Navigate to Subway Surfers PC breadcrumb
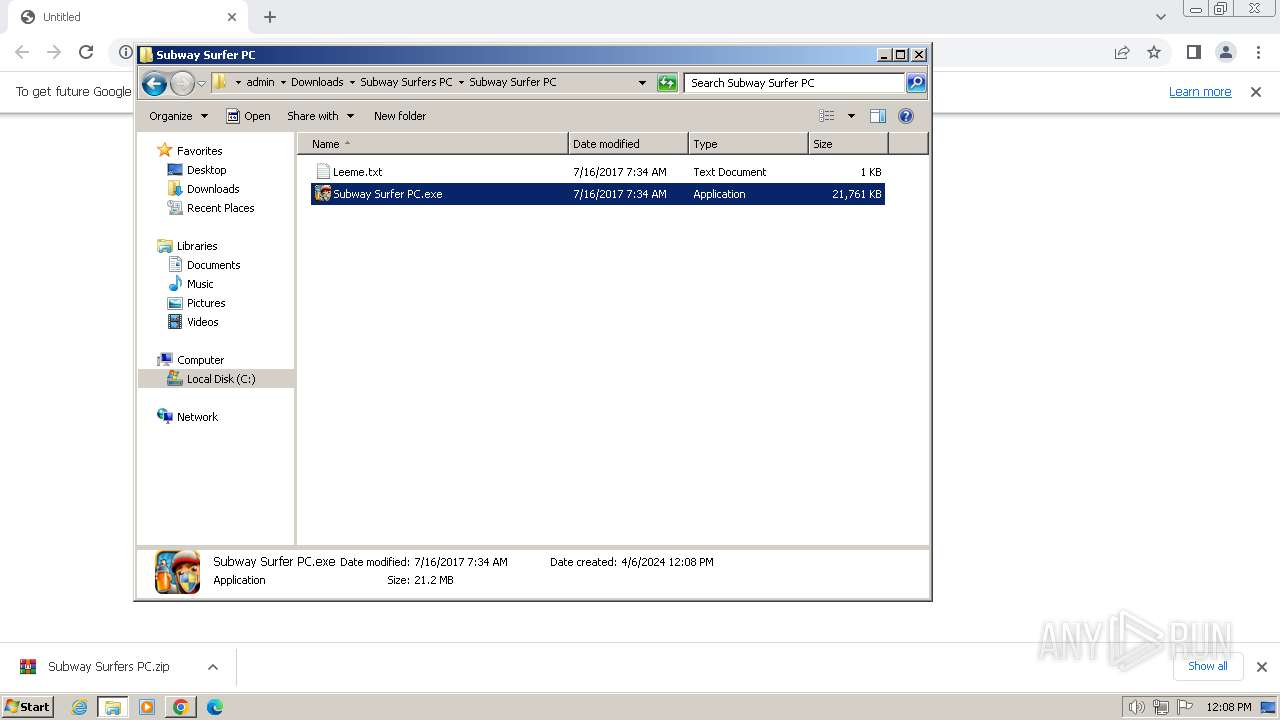This screenshot has width=1280, height=720. pyautogui.click(x=406, y=83)
